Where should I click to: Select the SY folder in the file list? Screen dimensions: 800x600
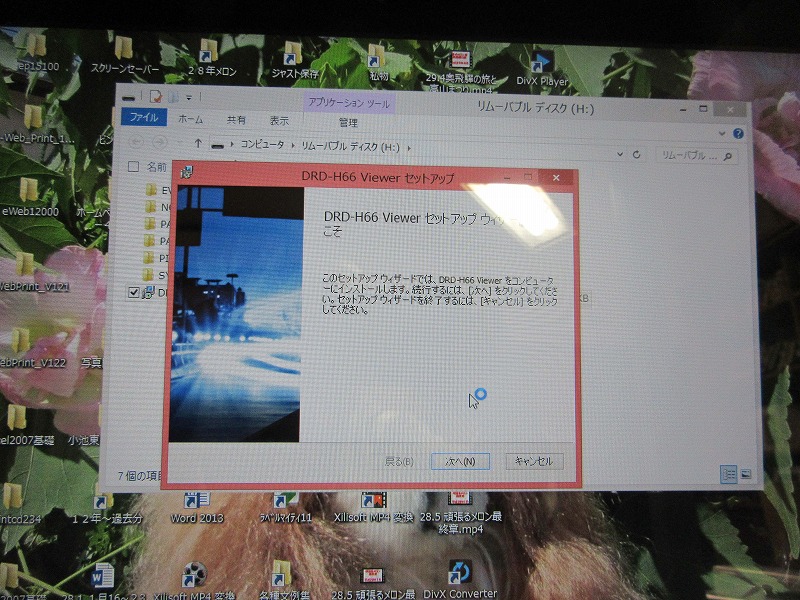tap(155, 275)
